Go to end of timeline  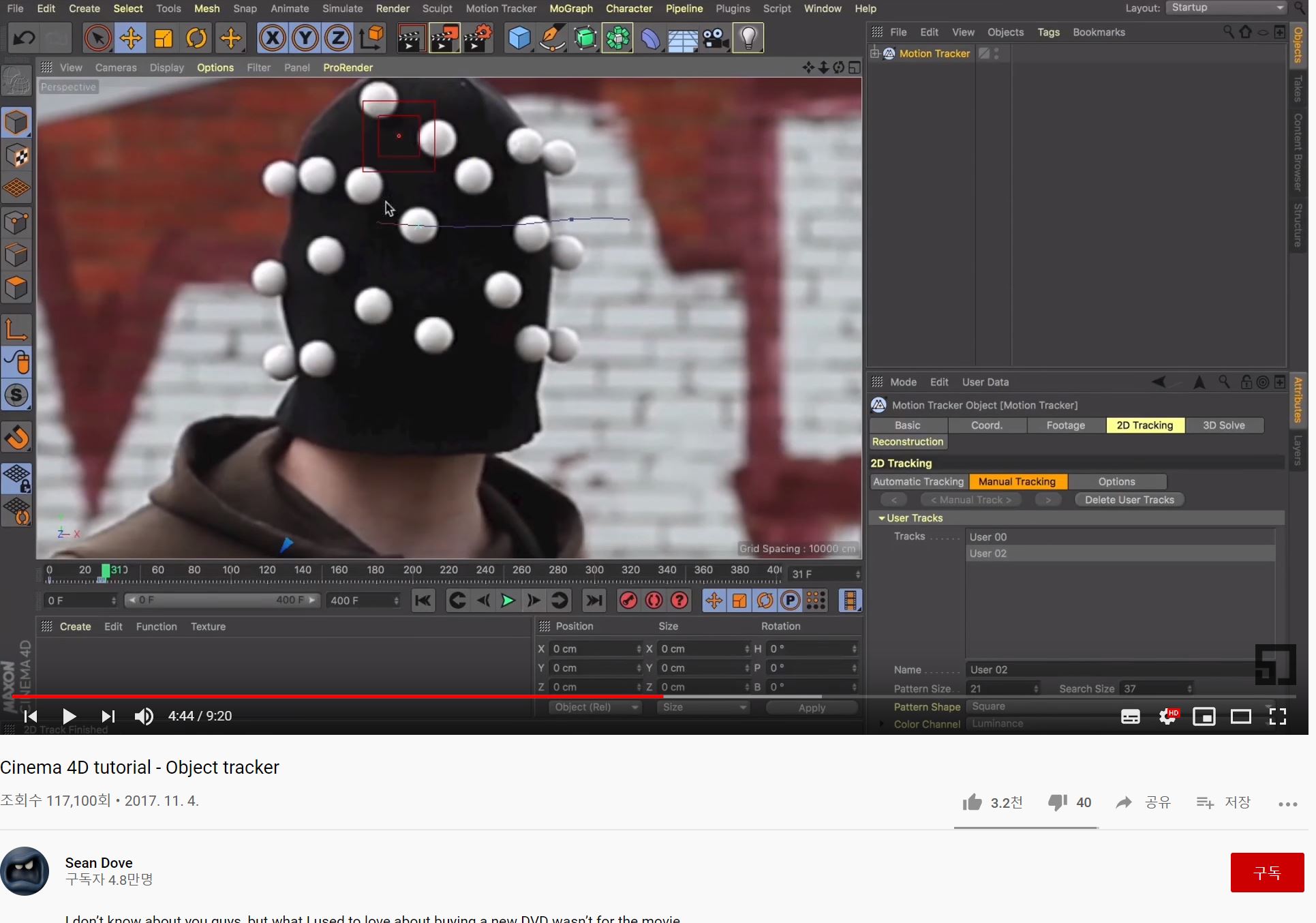tap(594, 601)
